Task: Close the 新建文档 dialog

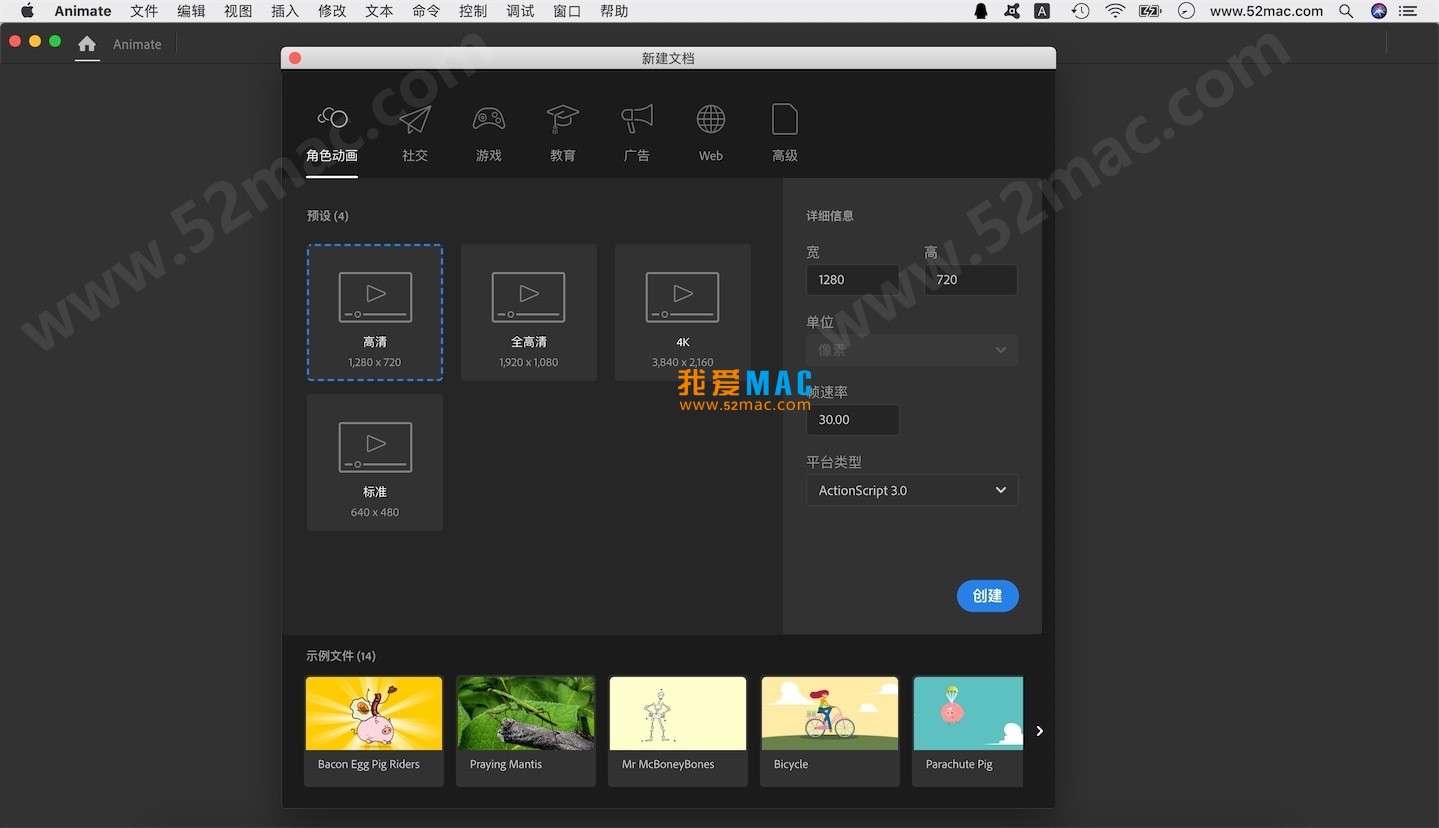Action: [295, 58]
